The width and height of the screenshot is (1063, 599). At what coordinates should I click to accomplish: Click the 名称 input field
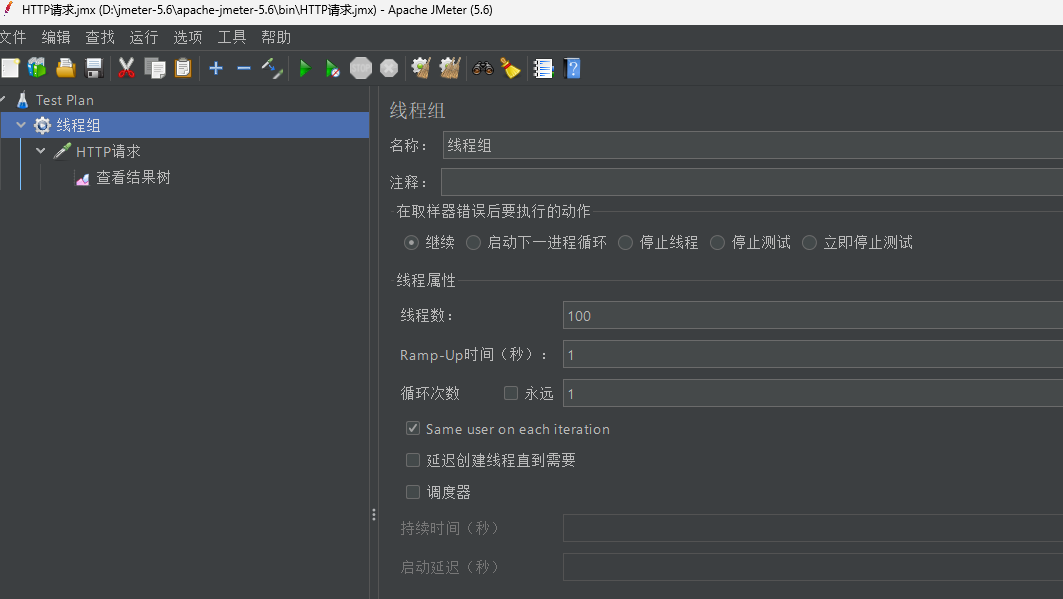(753, 145)
